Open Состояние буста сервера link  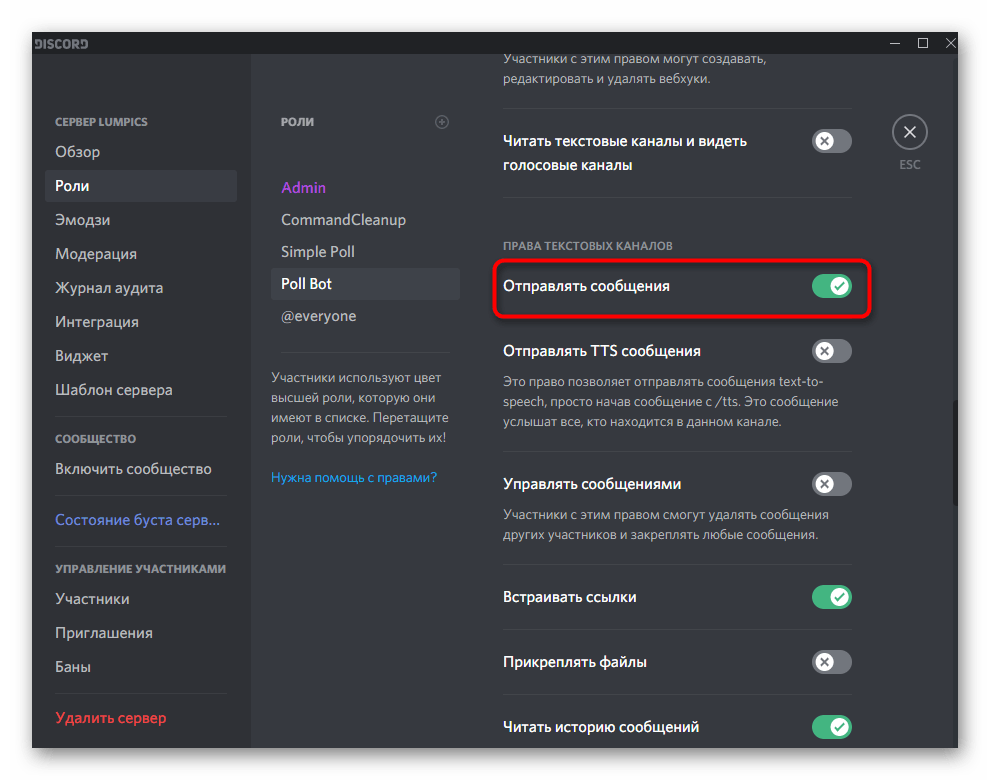coord(141,520)
